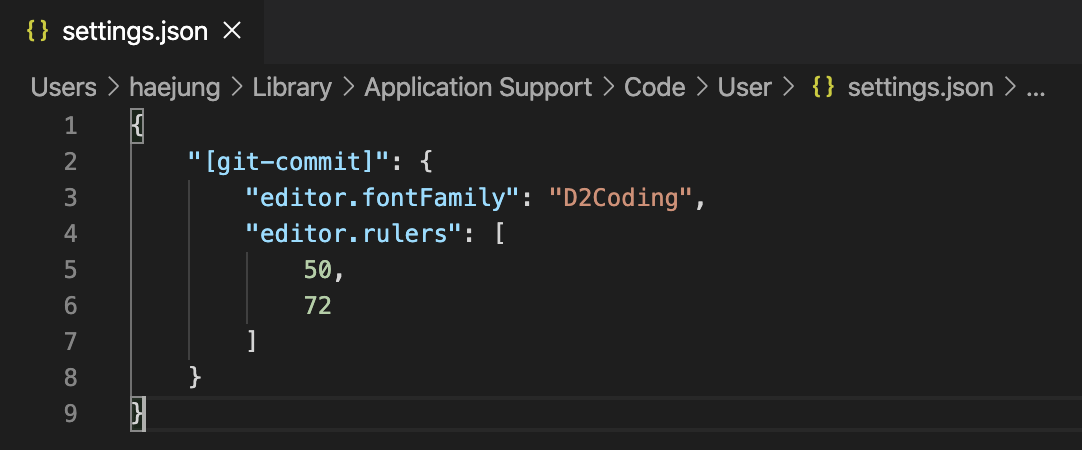Click line number 7 in gutter
The image size is (1082, 450).
pos(70,342)
